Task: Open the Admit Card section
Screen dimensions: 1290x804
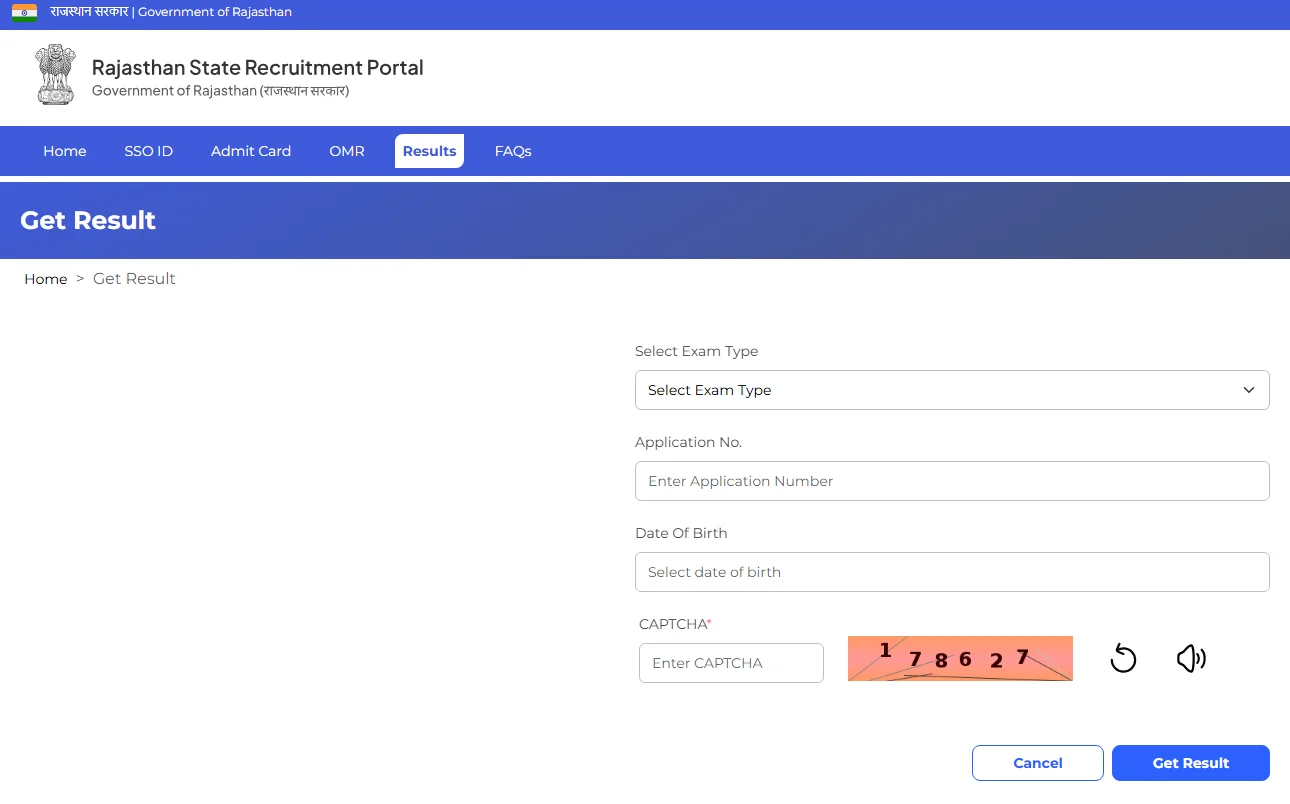Action: point(251,151)
